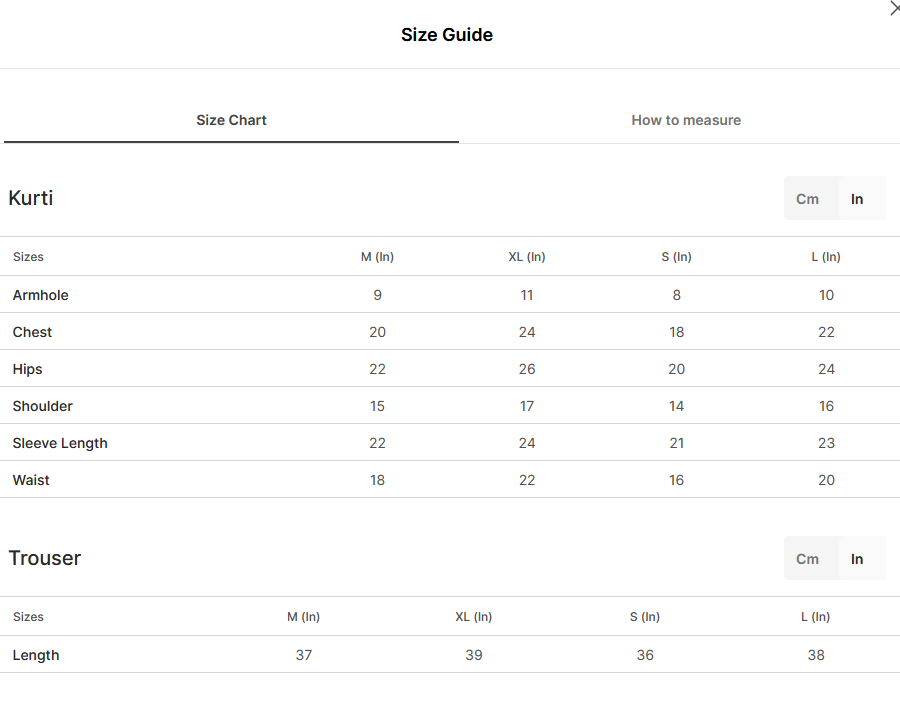Select In unit for Kurti table
This screenshot has width=900, height=717.
pyautogui.click(x=857, y=199)
